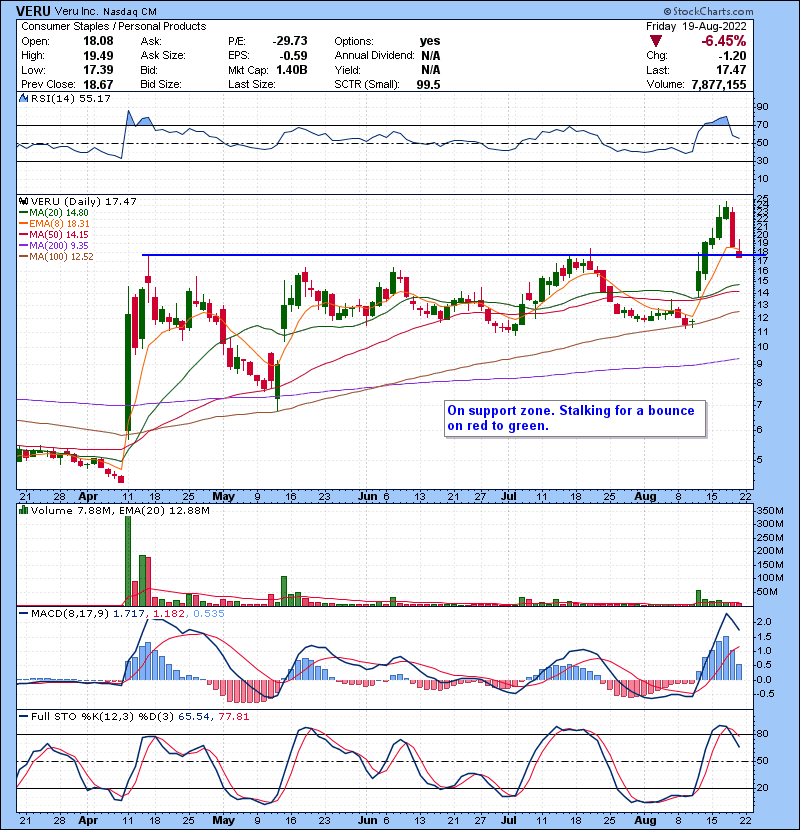Click the MACD(8,17,9) panel label
The image size is (800, 830).
pyautogui.click(x=70, y=614)
